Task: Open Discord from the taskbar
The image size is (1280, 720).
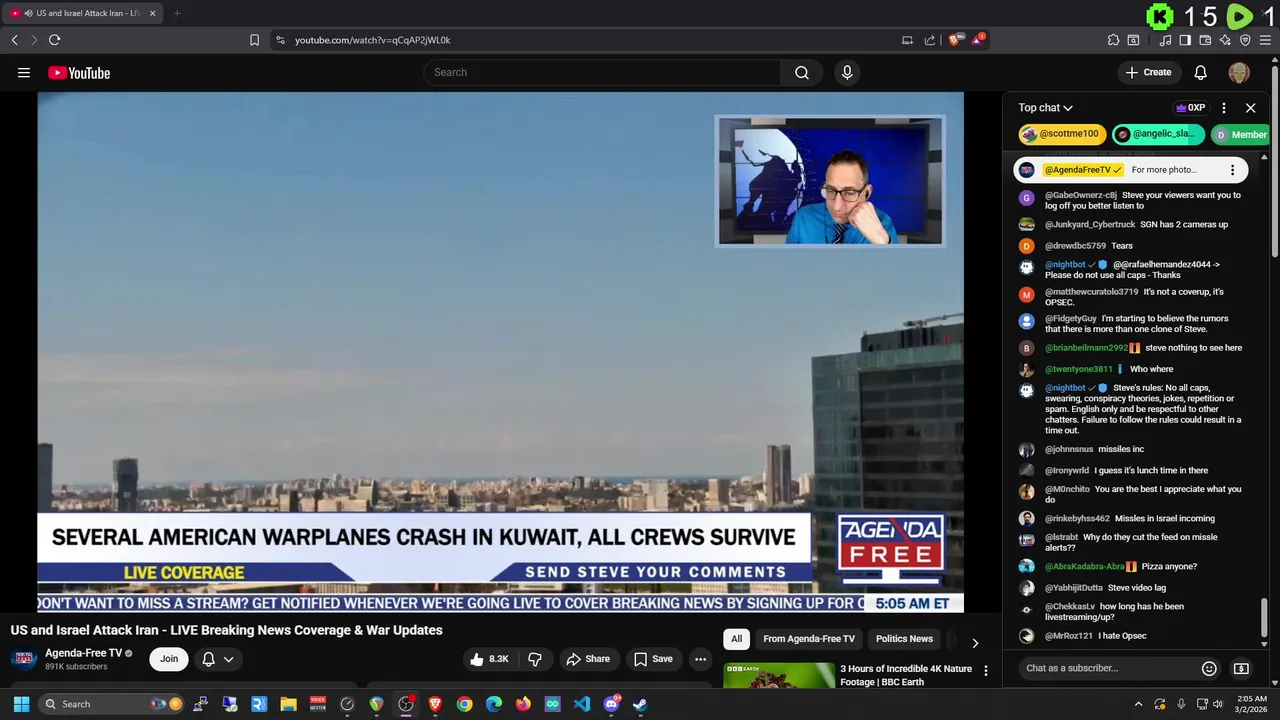Action: click(611, 704)
